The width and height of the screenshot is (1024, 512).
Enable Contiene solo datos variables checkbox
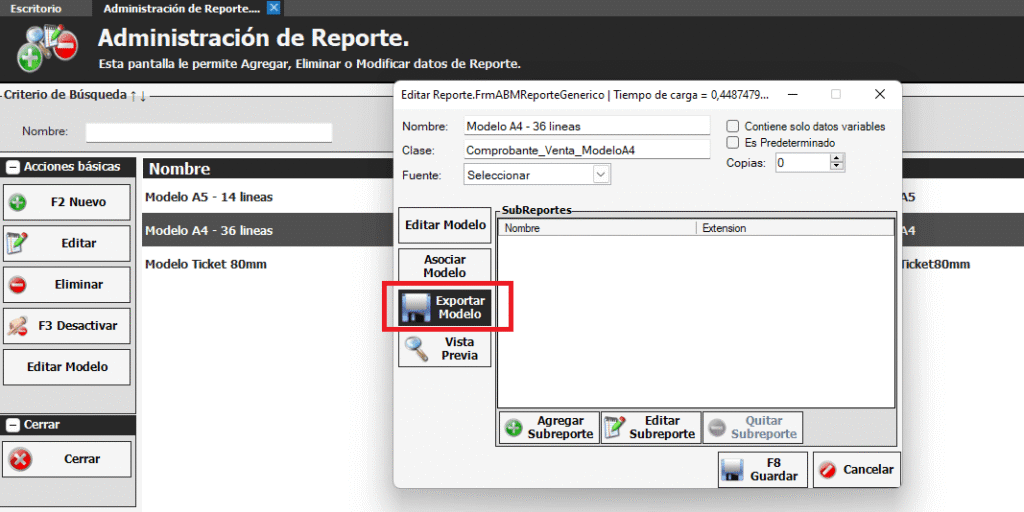pos(733,127)
